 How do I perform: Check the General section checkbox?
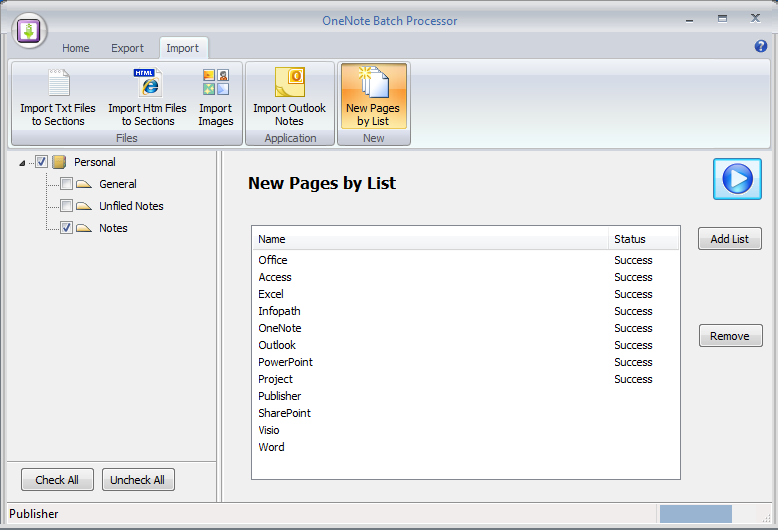(66, 184)
